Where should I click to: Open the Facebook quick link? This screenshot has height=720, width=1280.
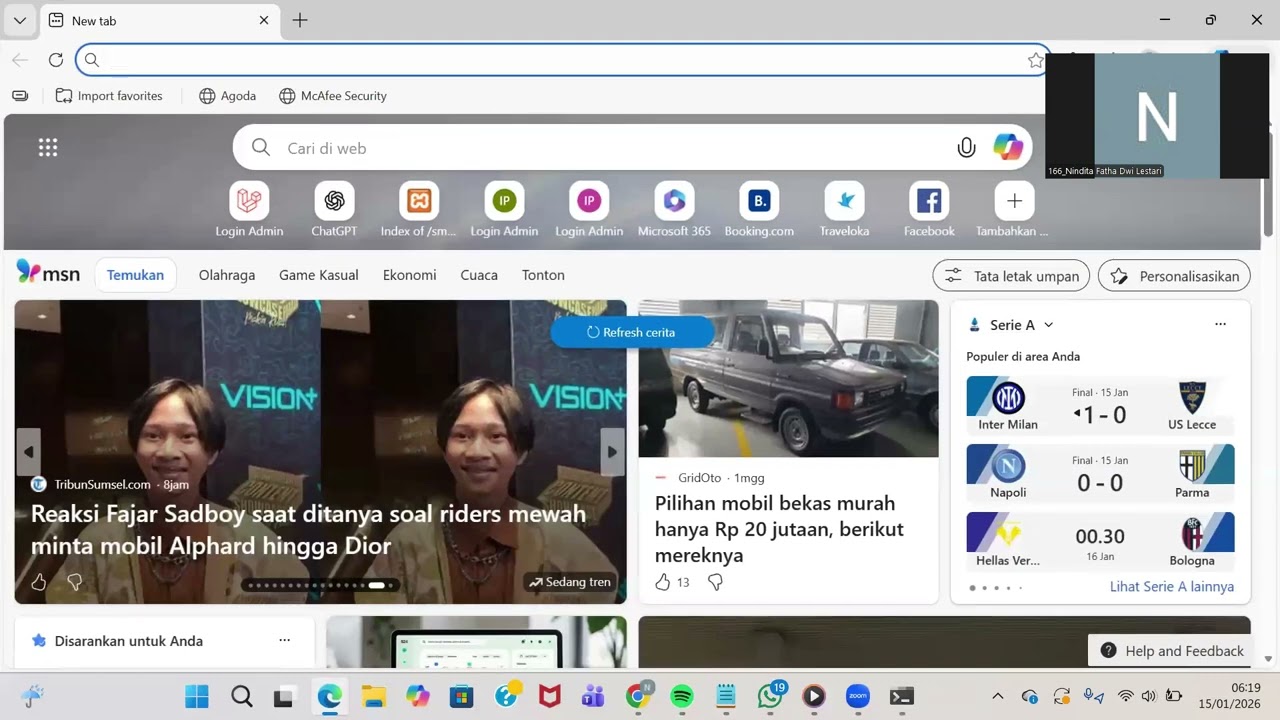(x=929, y=211)
